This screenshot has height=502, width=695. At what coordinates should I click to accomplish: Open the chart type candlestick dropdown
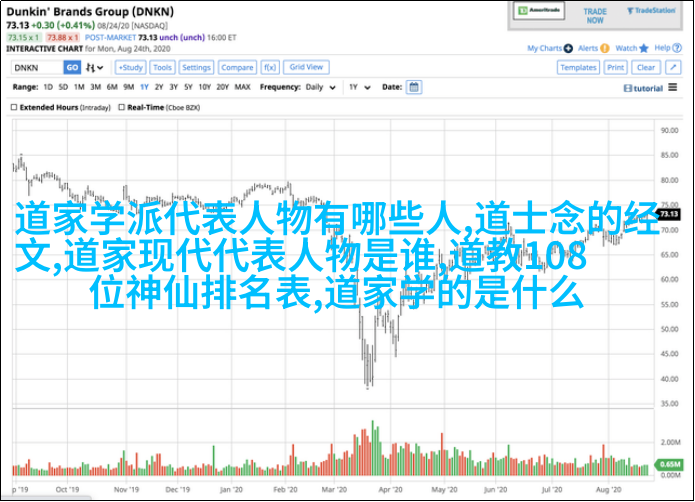[x=94, y=68]
